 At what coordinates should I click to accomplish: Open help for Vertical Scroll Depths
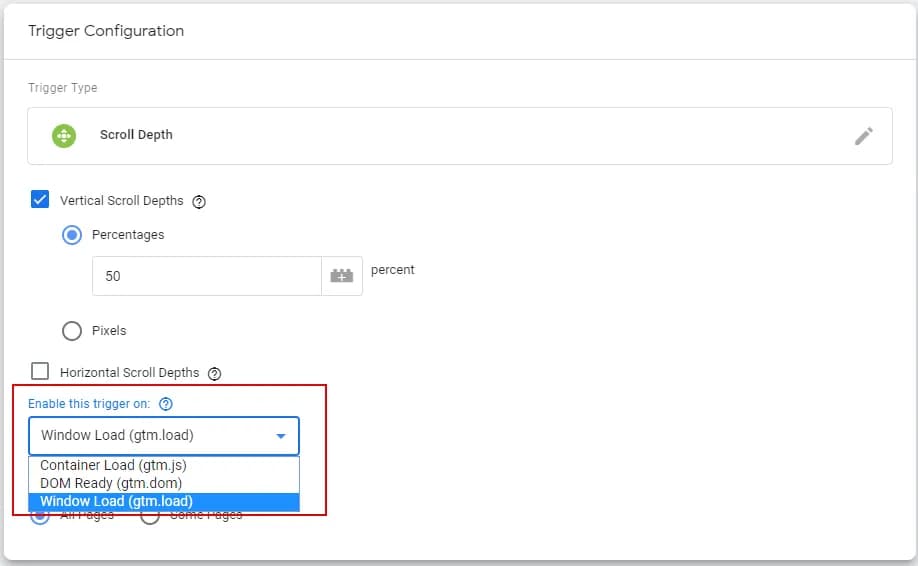[199, 201]
